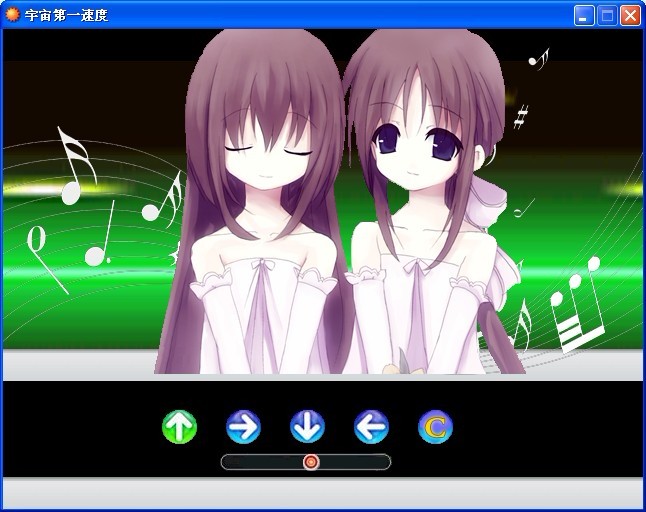The width and height of the screenshot is (646, 512).
Task: Click the green up arrow button
Action: [179, 427]
